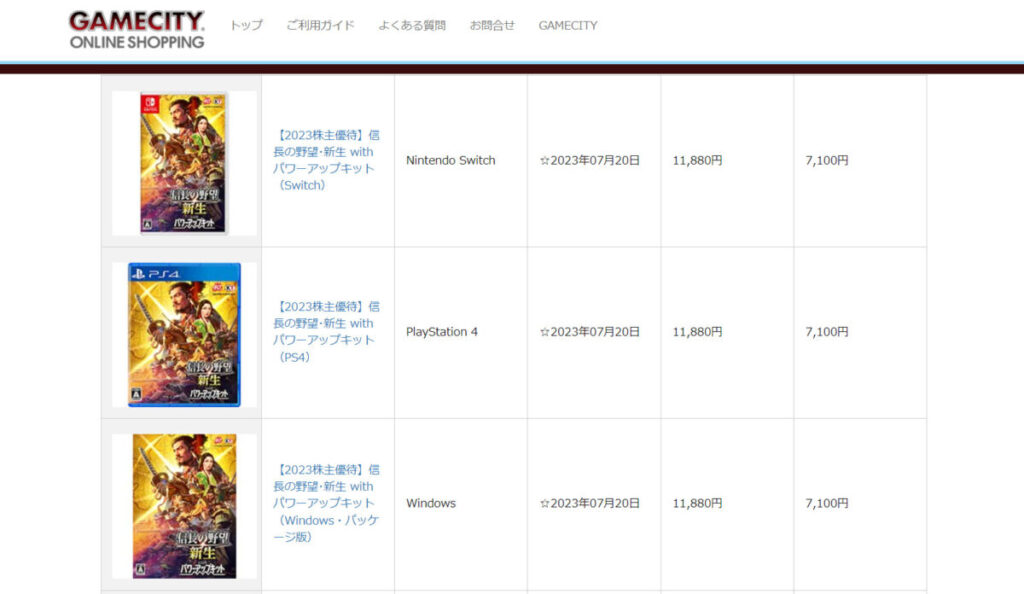
Task: Open the お問合せ navigation link
Action: tap(492, 25)
